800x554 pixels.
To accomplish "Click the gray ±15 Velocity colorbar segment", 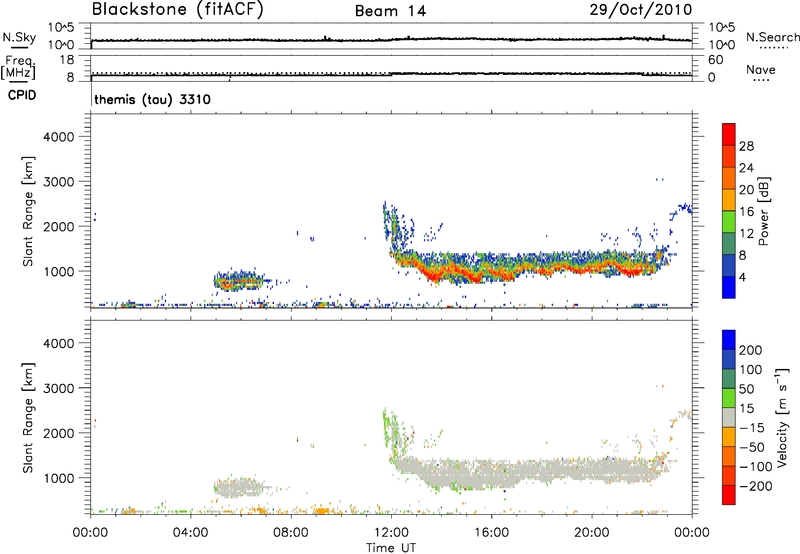I will (x=729, y=417).
